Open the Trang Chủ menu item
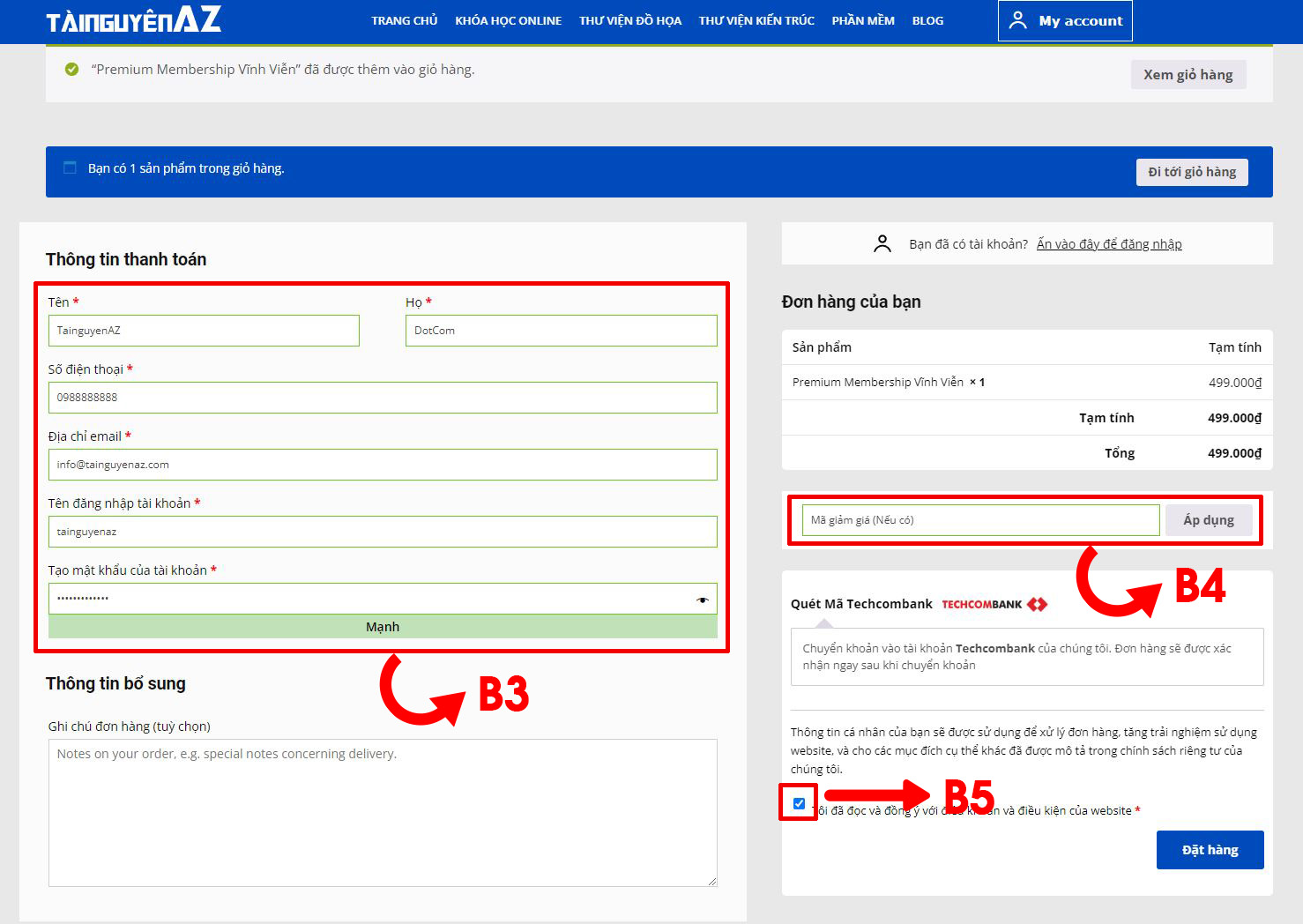The width and height of the screenshot is (1303, 924). click(404, 20)
